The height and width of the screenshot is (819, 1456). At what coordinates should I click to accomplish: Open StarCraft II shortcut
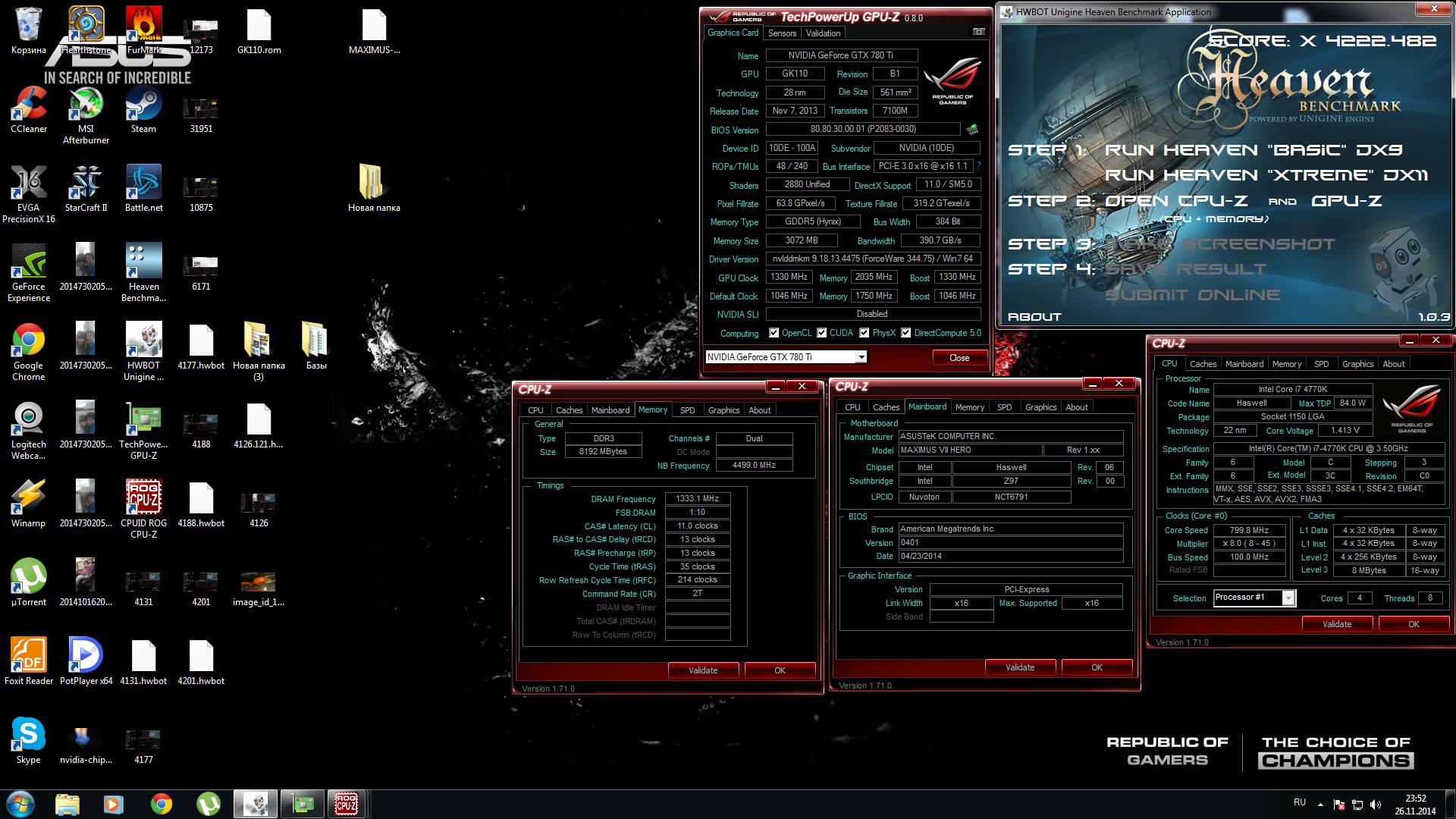click(86, 188)
